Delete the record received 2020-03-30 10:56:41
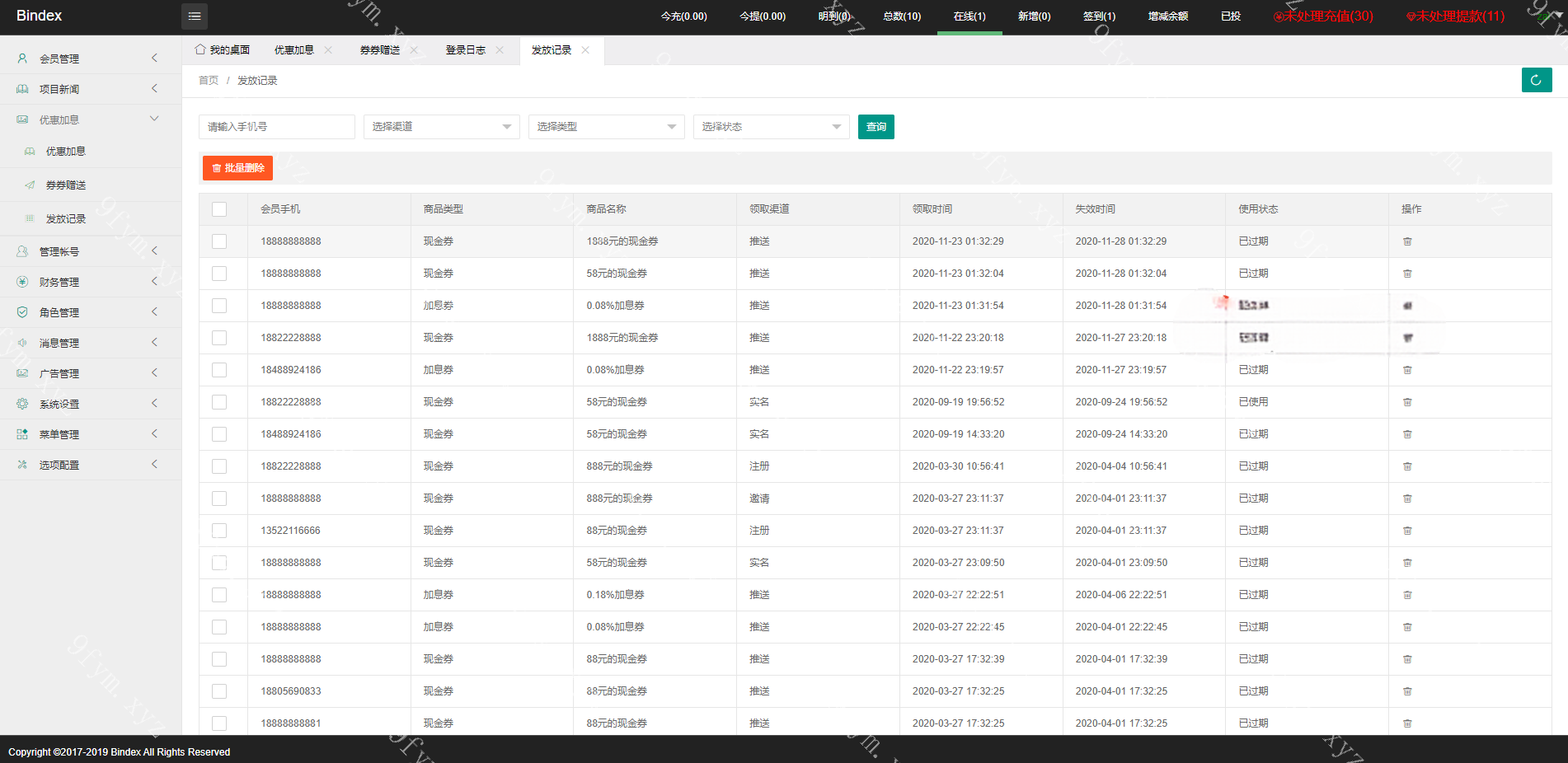 pos(1407,466)
